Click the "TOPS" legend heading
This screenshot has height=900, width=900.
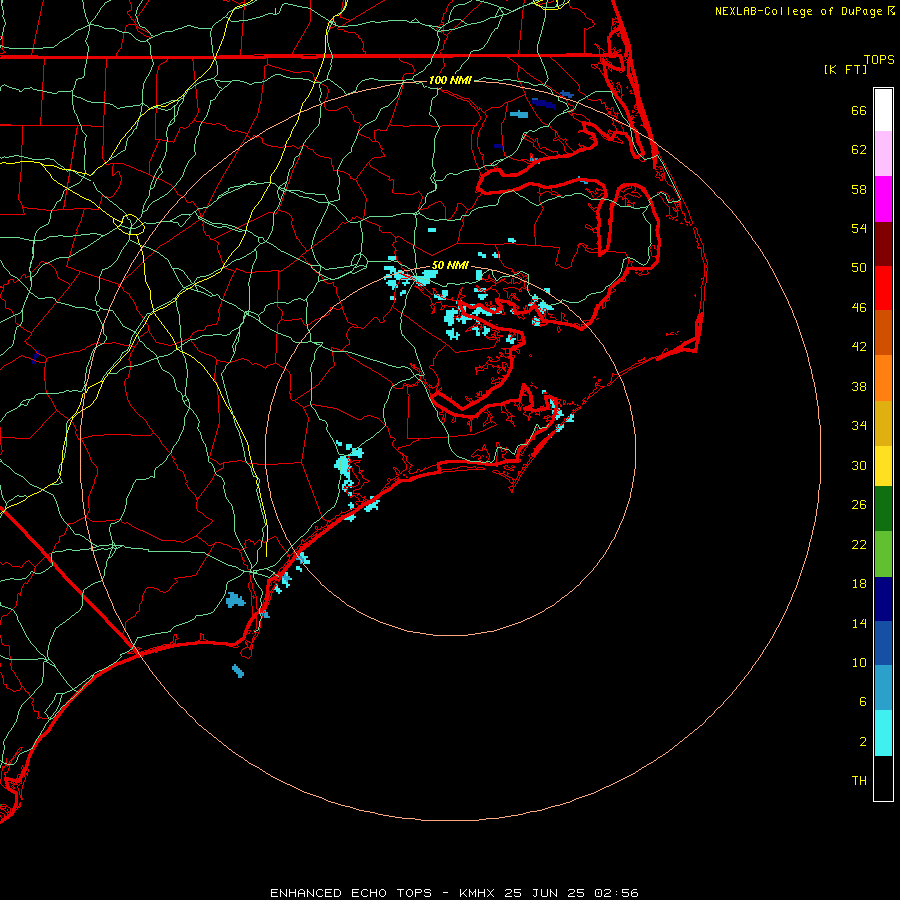(x=879, y=60)
